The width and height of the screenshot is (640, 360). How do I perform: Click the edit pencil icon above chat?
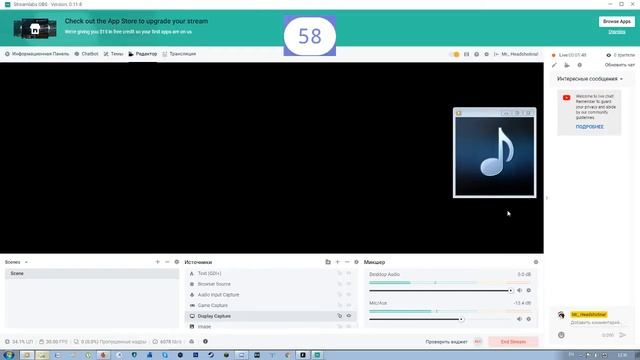point(554,65)
